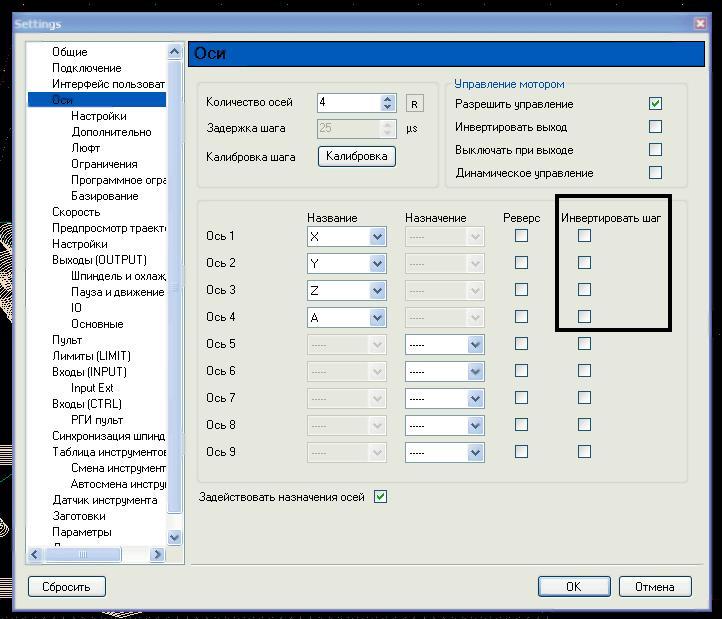Click the Количество осей input field
Viewport: 722px width, 619px height.
click(349, 103)
